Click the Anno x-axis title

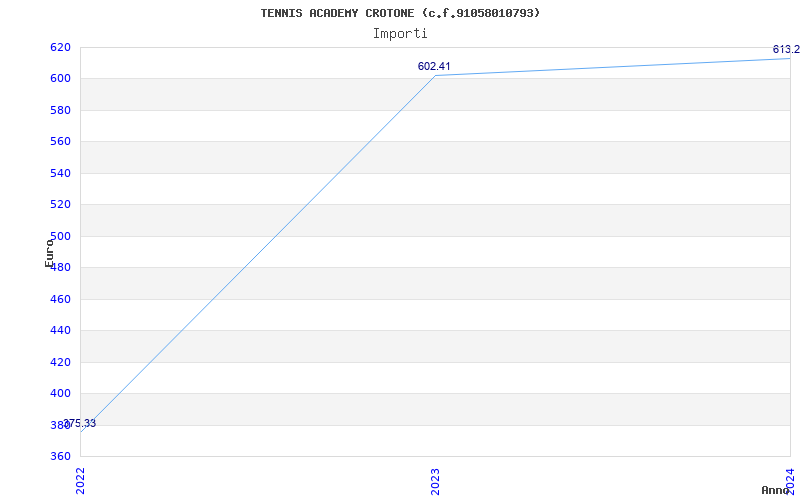[775, 490]
